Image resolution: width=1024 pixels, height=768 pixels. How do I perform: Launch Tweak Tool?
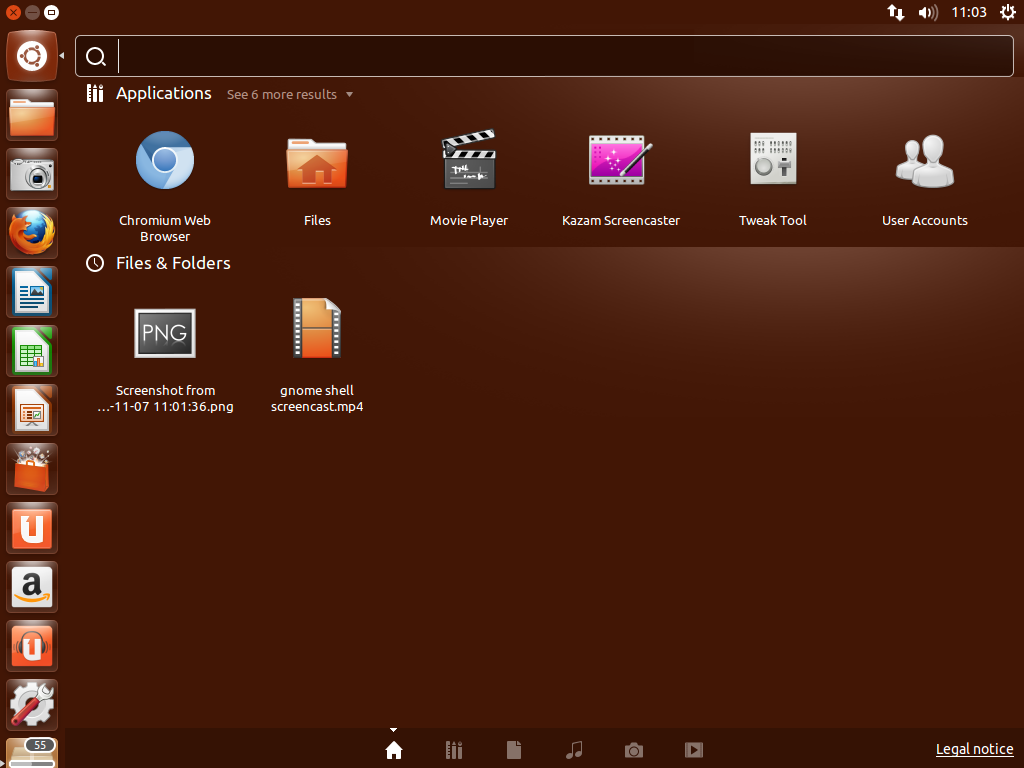772,160
